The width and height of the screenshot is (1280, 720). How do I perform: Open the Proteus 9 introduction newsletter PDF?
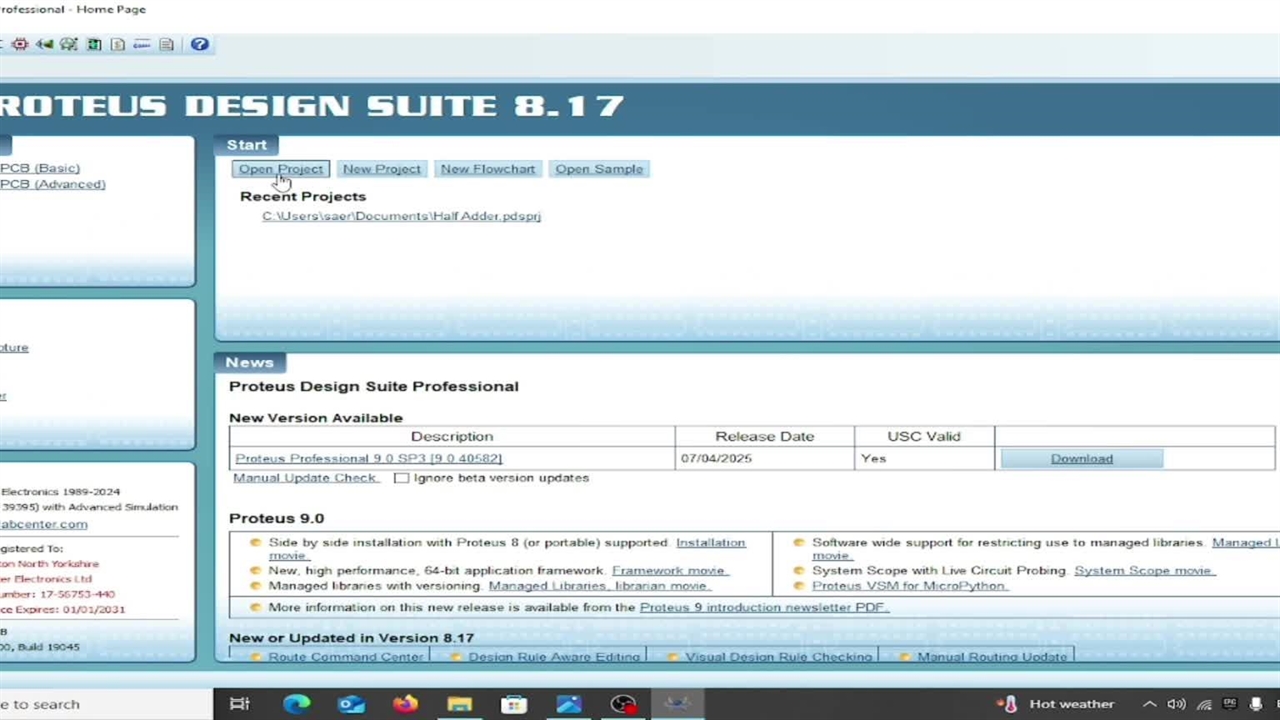click(x=764, y=607)
